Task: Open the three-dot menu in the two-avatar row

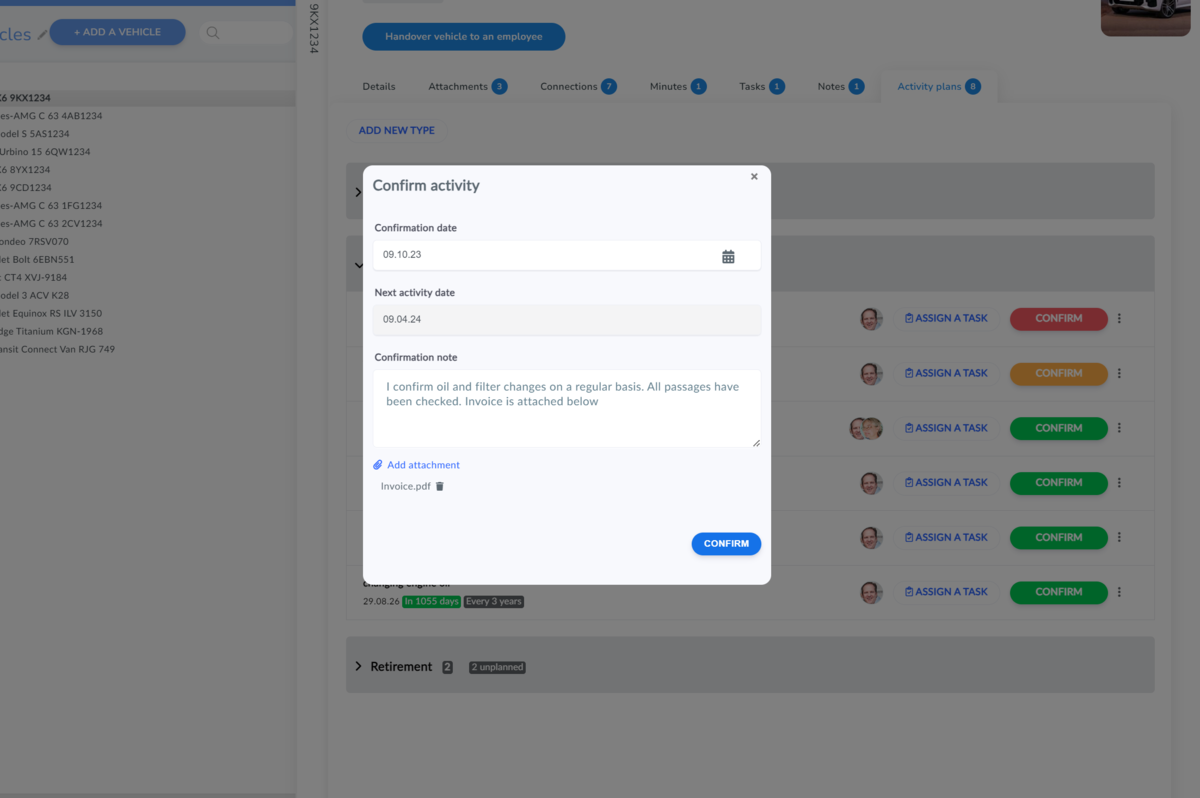Action: pos(1119,428)
